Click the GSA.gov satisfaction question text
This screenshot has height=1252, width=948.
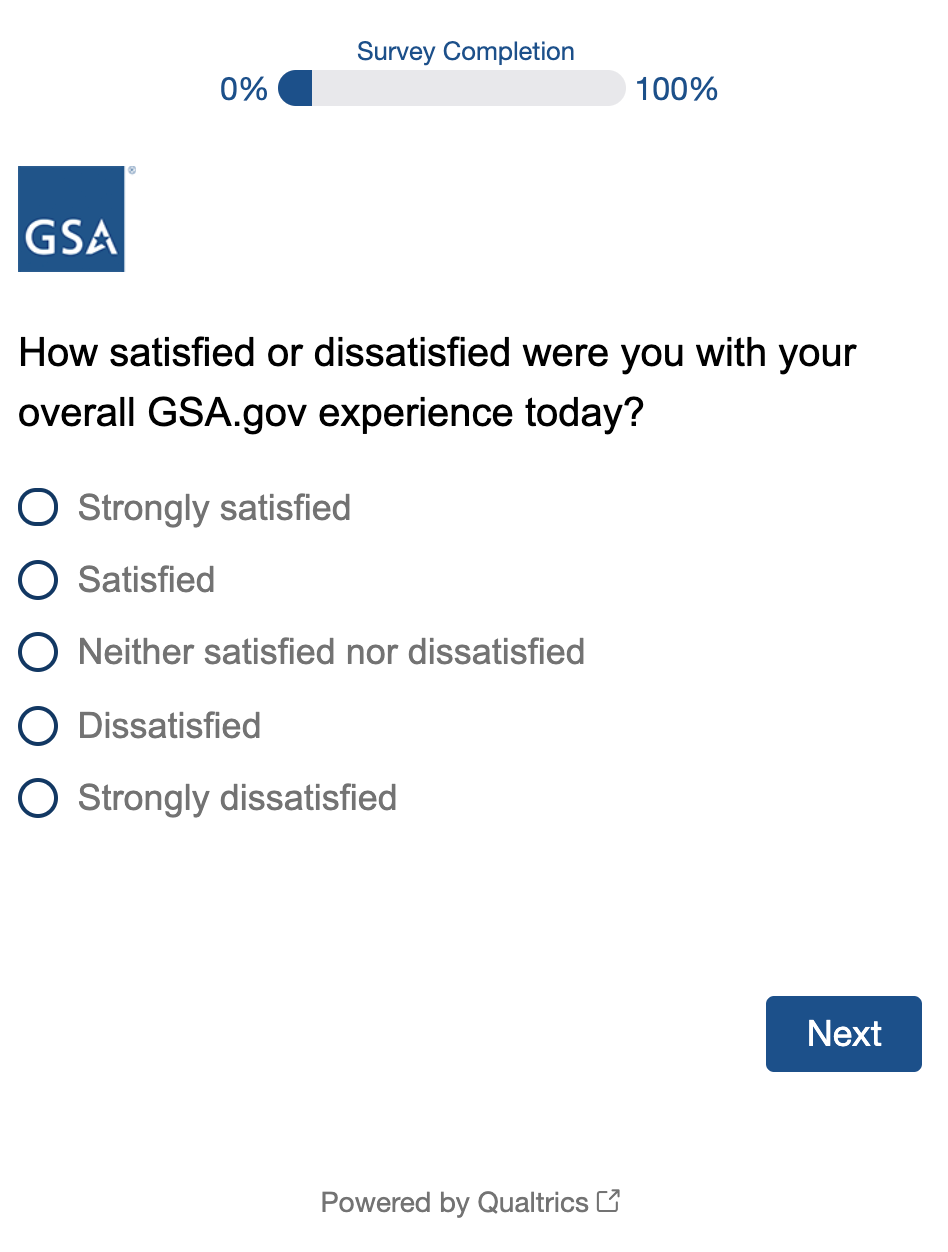click(437, 383)
